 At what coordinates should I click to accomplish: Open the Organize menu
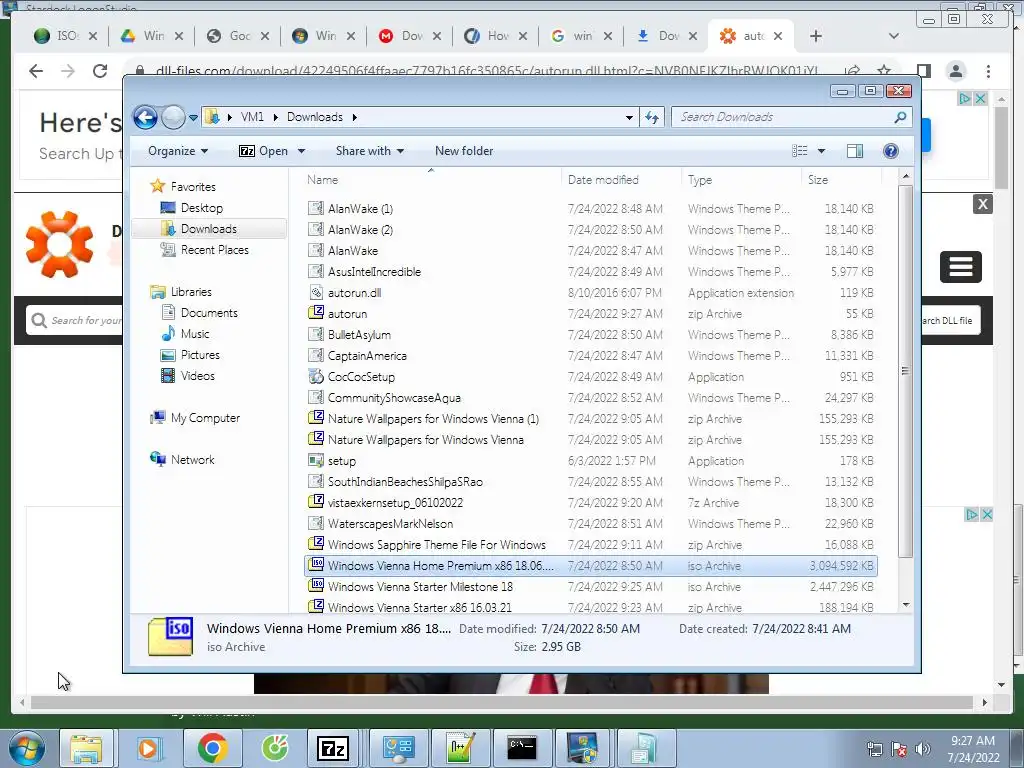(178, 151)
